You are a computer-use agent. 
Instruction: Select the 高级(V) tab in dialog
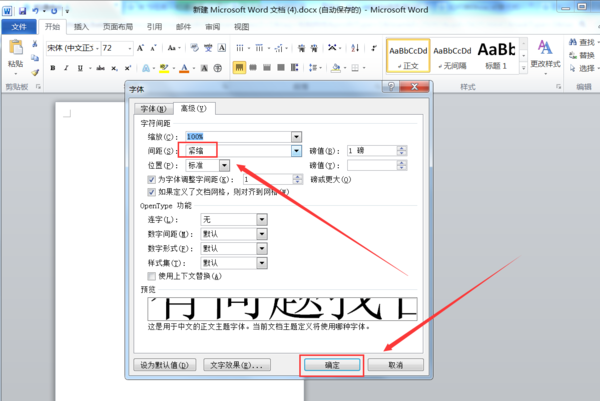pos(194,109)
